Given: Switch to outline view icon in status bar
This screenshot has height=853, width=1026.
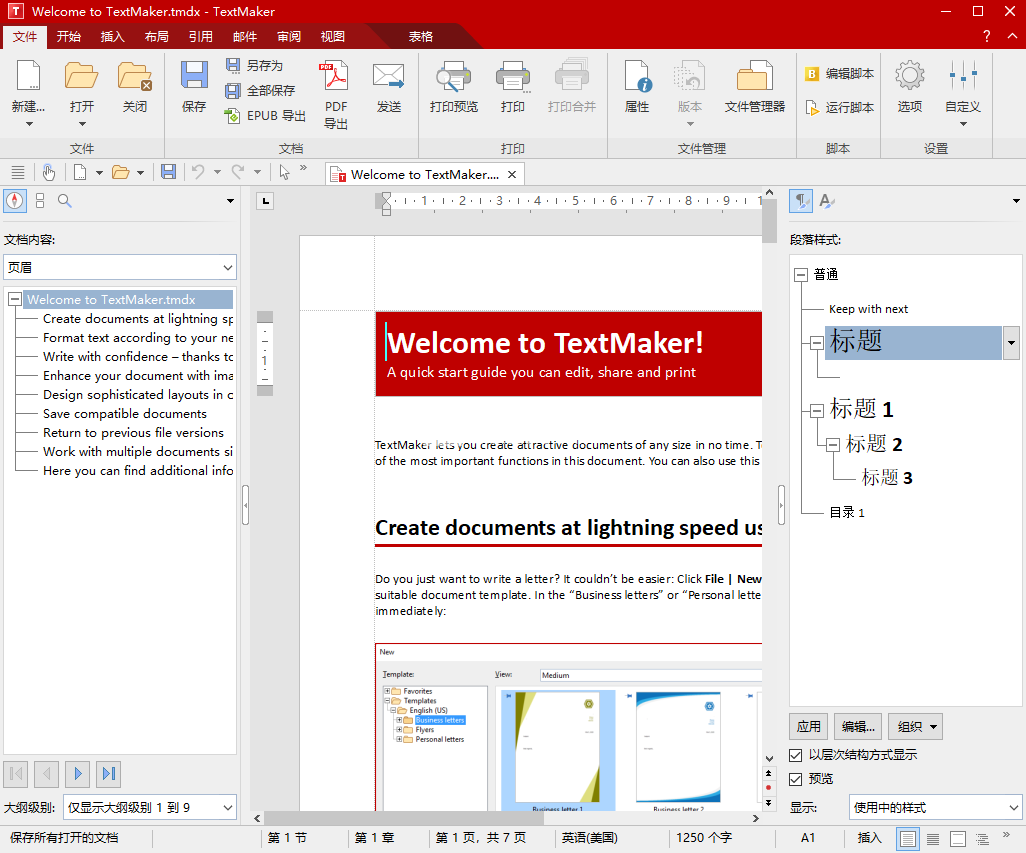Looking at the screenshot, I should point(982,838).
